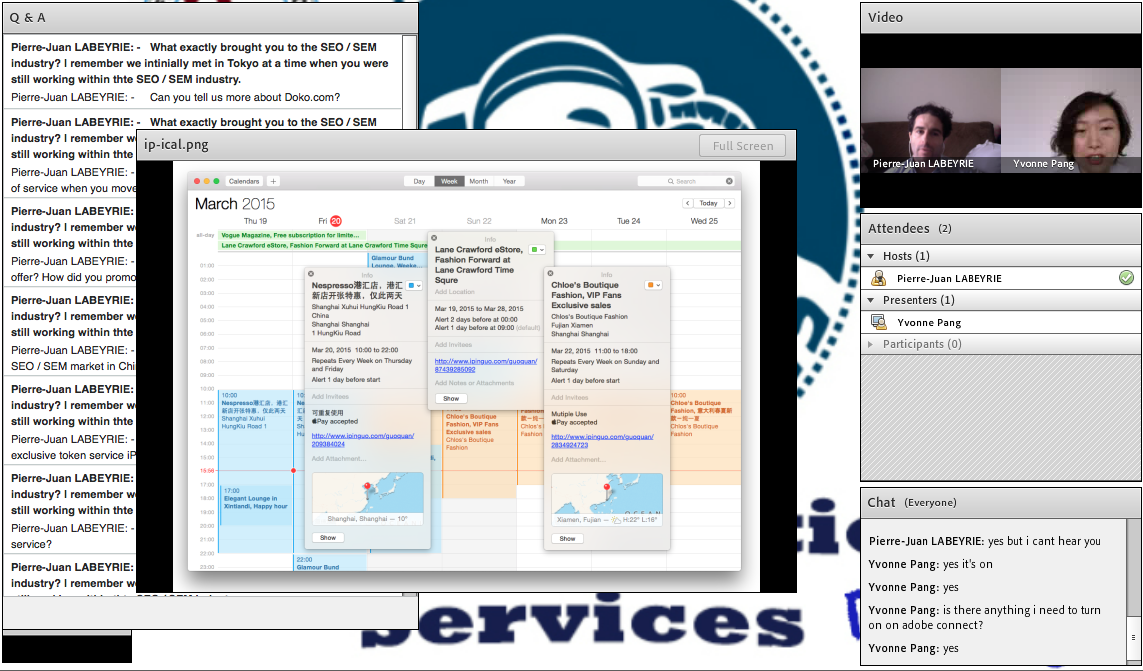Viewport: 1143px width, 671px height.
Task: Select the 22:00 Glamour Bund event
Action: pos(330,562)
